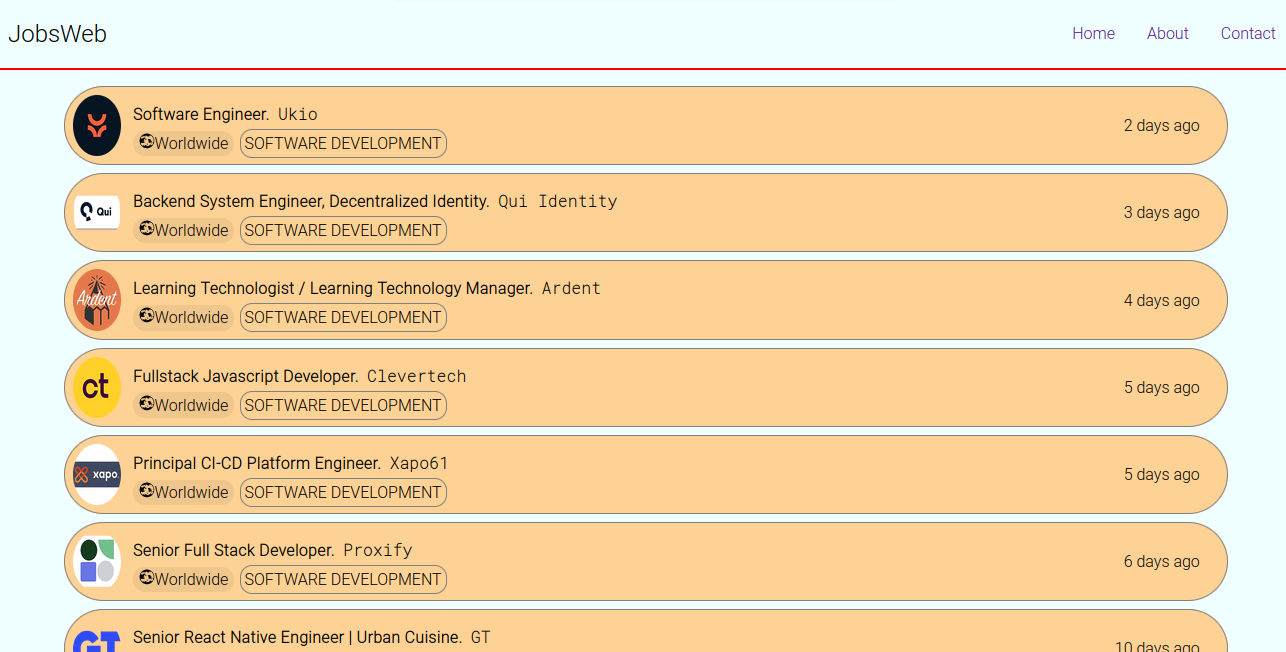The image size is (1286, 652).
Task: Click '5 days ago' on Xapo61 job
Action: pyautogui.click(x=1161, y=474)
